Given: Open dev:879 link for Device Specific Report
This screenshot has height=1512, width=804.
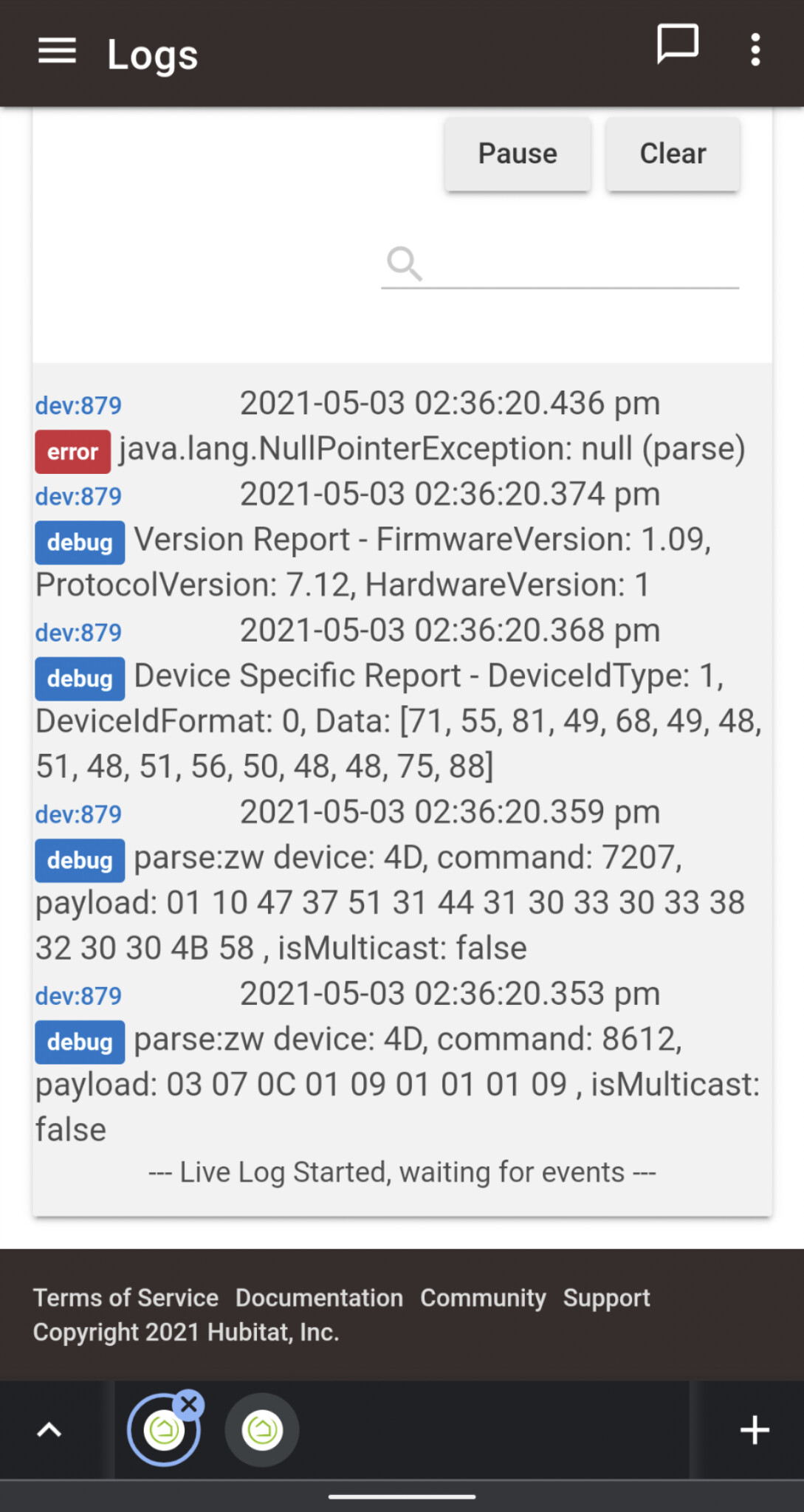Looking at the screenshot, I should [x=78, y=633].
